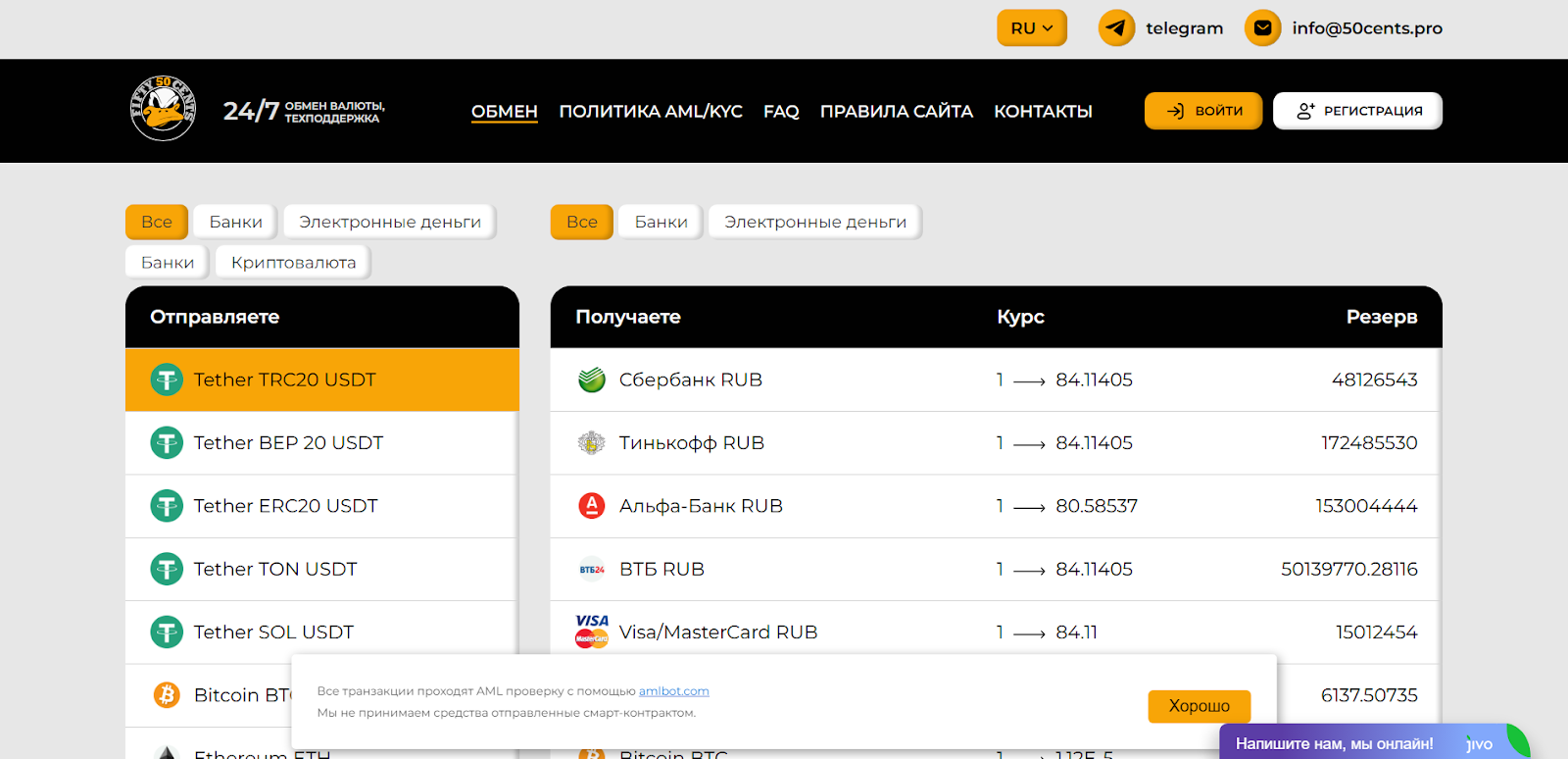Click the РЕГИСТРАЦИЯ button

pyautogui.click(x=1357, y=111)
